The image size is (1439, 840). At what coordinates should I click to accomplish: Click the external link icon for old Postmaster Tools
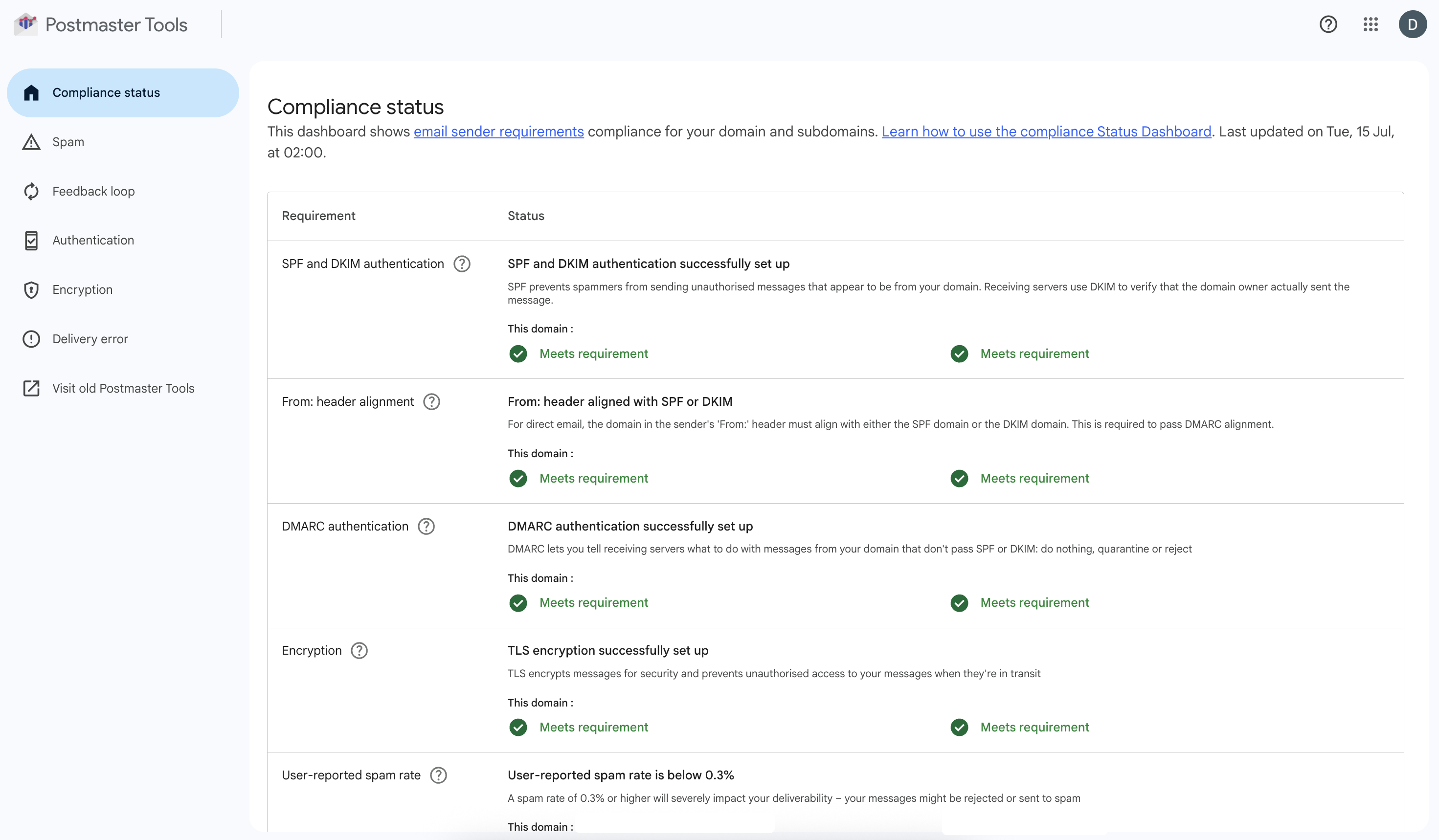[31, 388]
